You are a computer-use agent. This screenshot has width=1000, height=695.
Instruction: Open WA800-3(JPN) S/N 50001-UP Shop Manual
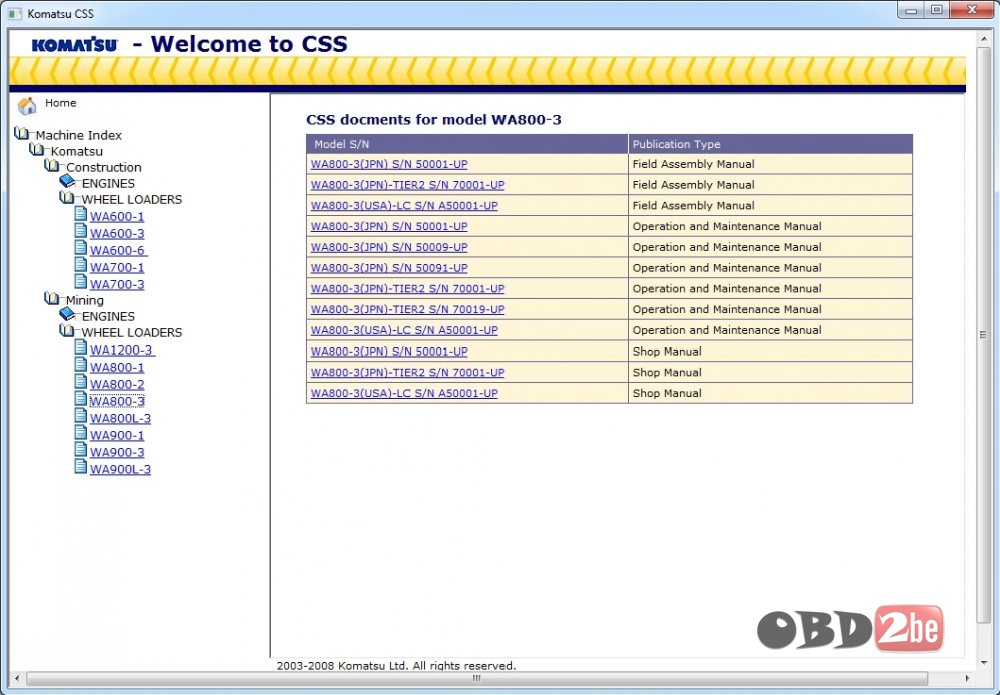click(x=389, y=351)
